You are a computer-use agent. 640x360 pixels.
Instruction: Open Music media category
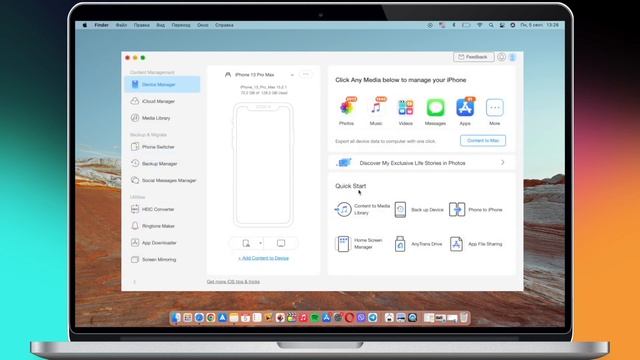point(376,111)
